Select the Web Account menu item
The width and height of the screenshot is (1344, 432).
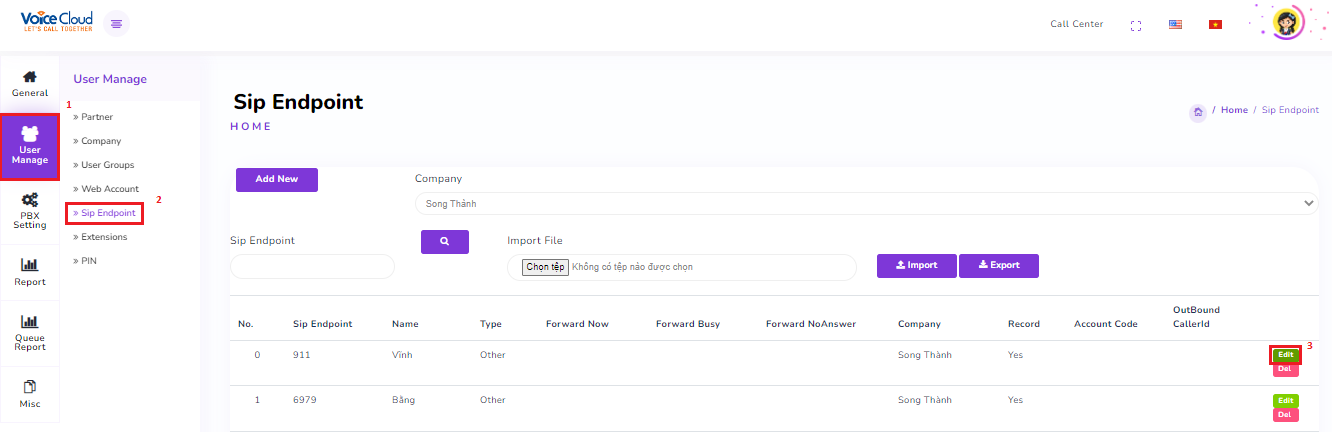click(110, 189)
